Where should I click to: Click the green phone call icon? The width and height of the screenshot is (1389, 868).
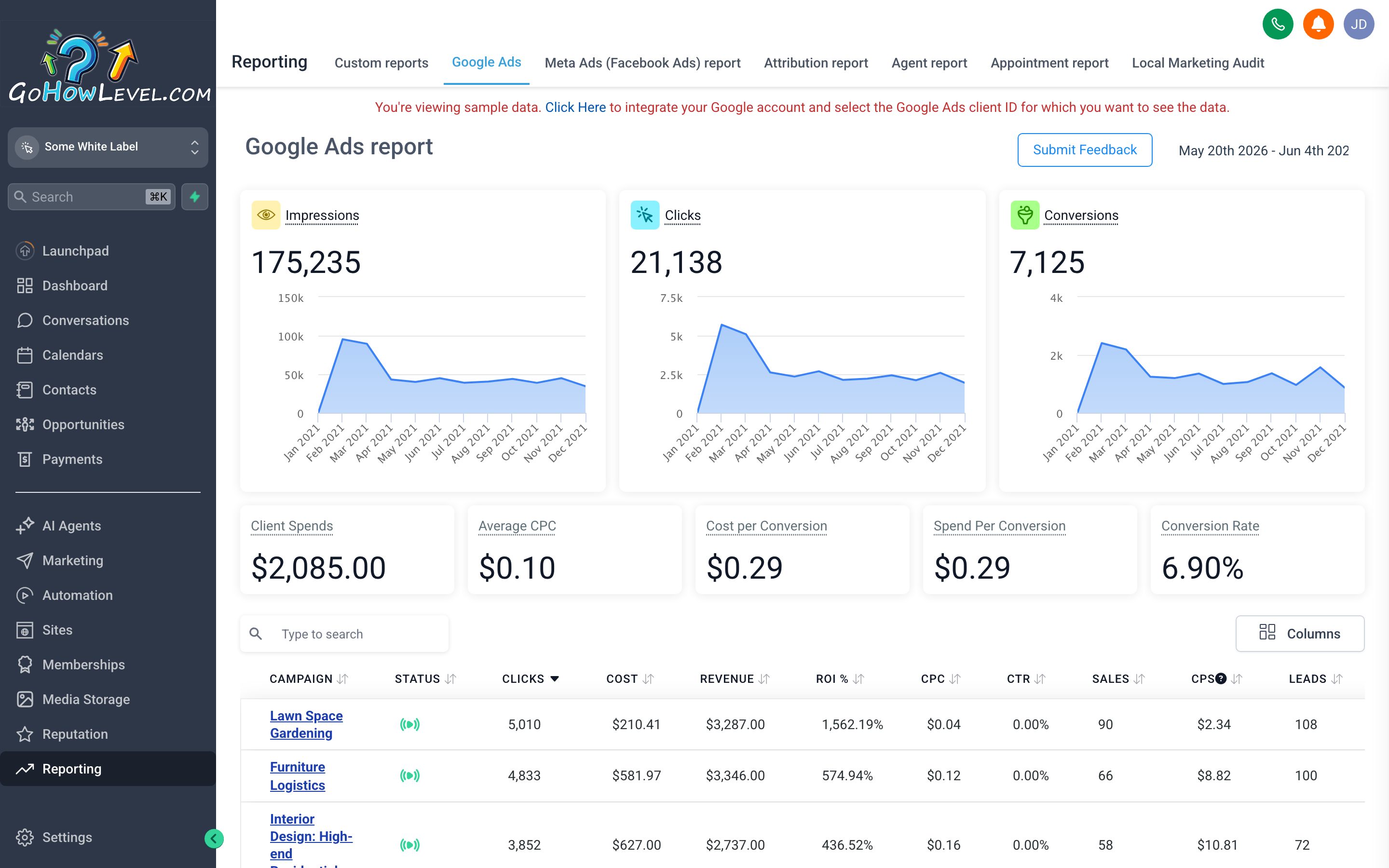1278,24
